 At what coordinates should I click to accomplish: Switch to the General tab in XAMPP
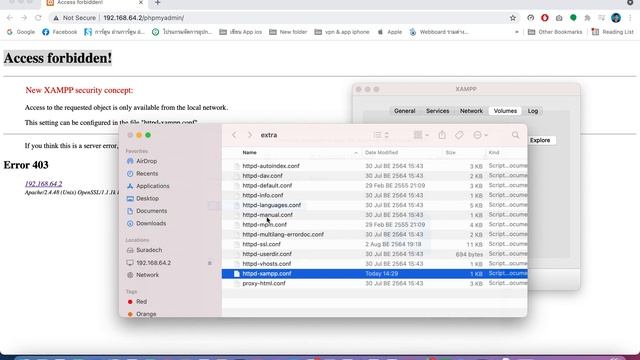[x=404, y=111]
